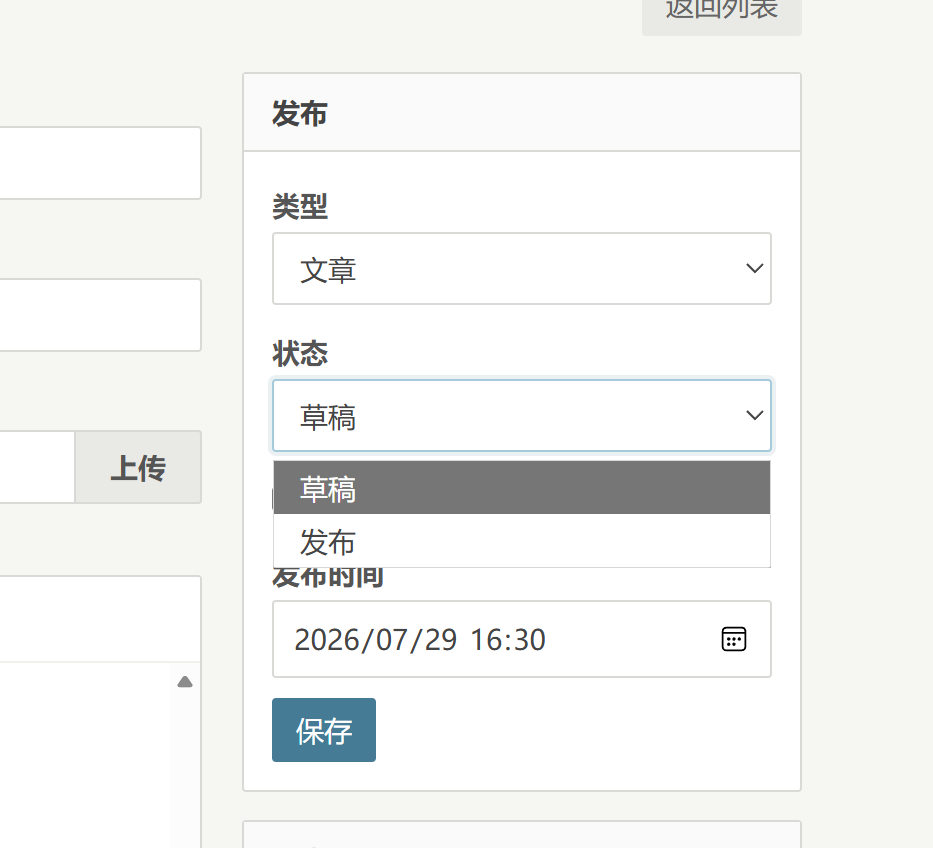Click the scrollbar up arrow in the editor
Viewport: 933px width, 848px height.
tap(185, 682)
